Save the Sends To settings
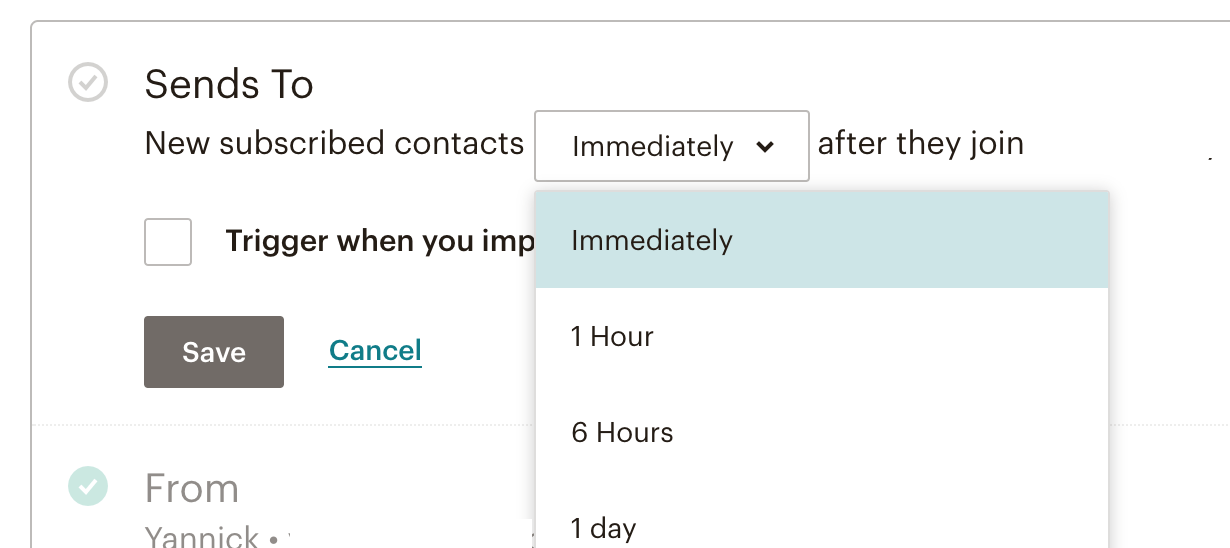The height and width of the screenshot is (548, 1230). click(x=214, y=352)
